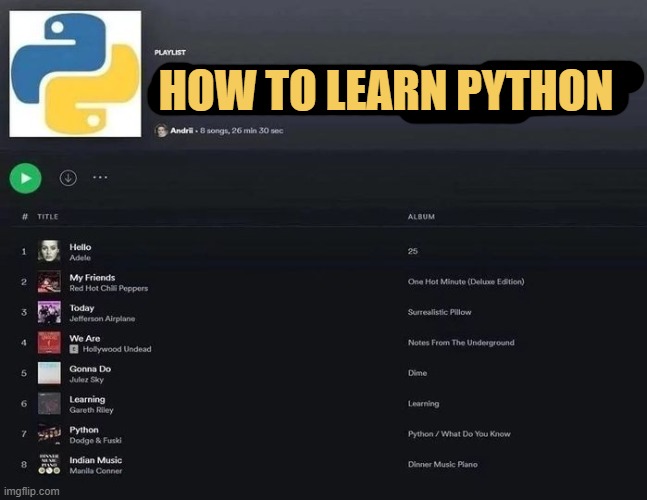Click track number 4 for We Are

tap(24, 343)
